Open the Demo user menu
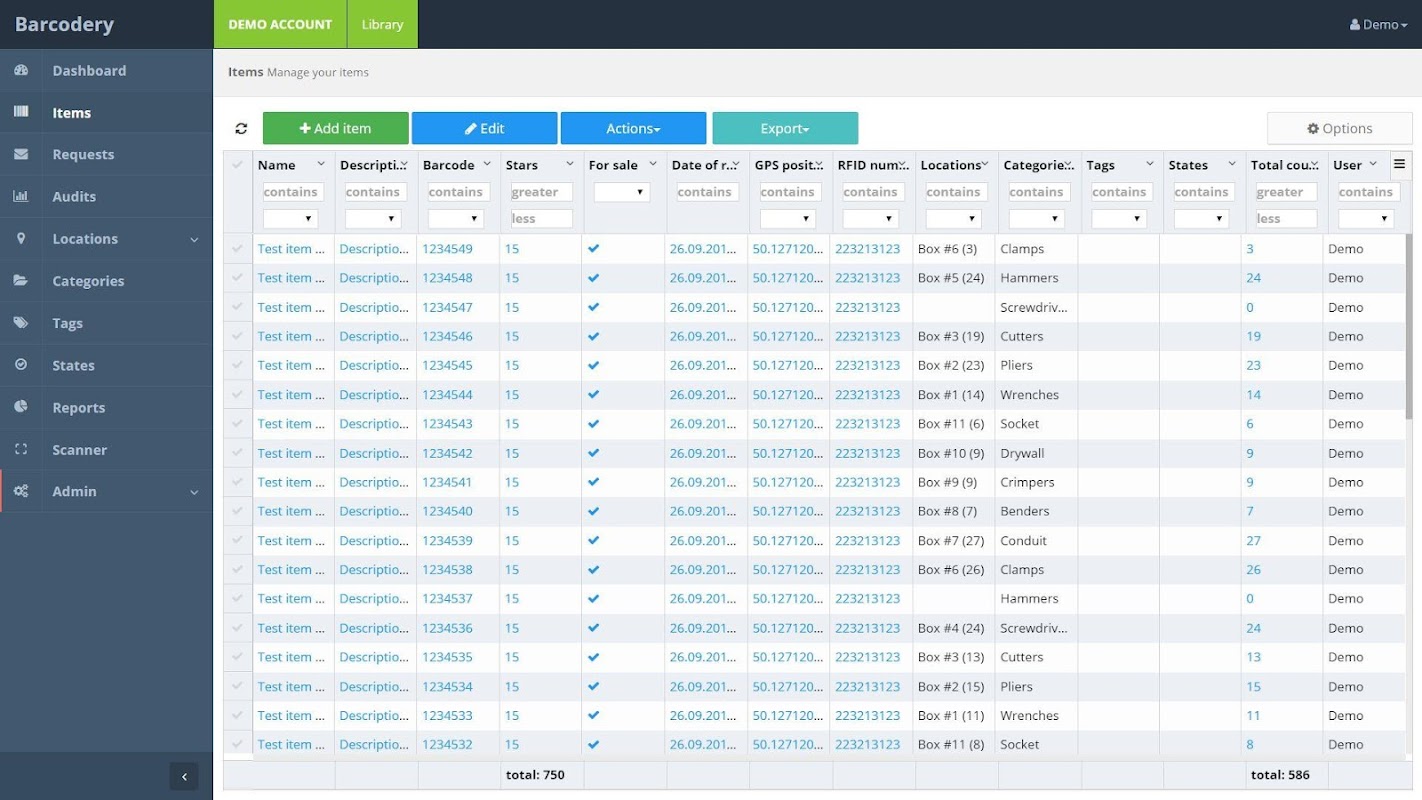This screenshot has width=1422, height=800. point(1378,24)
